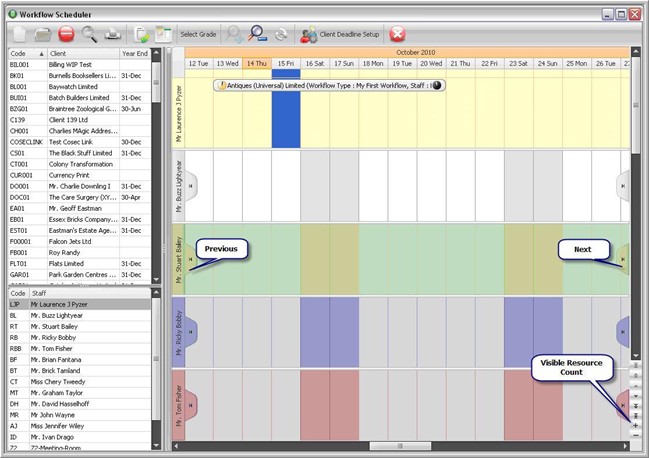Click the next arrow tab on the Ricky Bobby row
649x458 pixels.
[623, 332]
